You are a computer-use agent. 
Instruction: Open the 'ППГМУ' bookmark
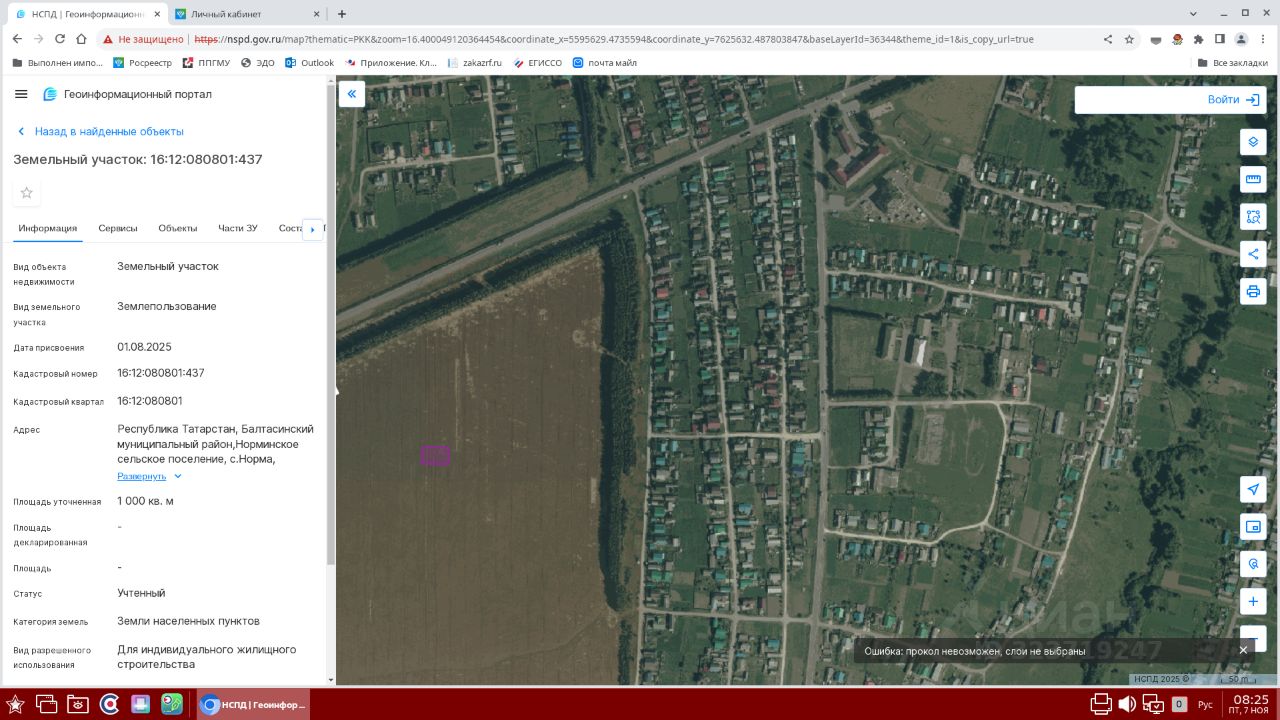(206, 63)
